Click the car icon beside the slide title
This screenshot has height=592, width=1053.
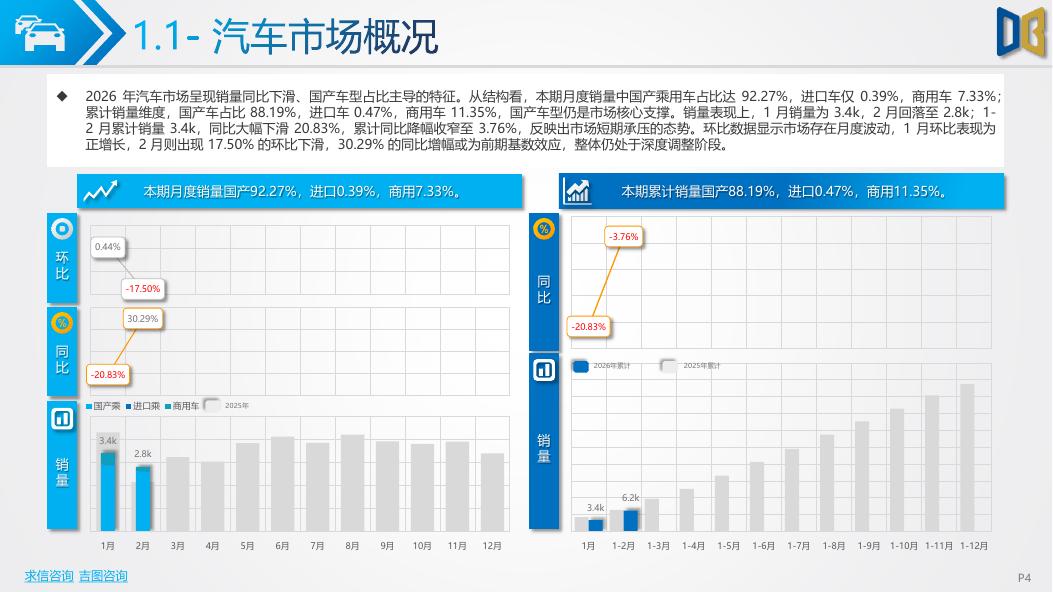40,33
